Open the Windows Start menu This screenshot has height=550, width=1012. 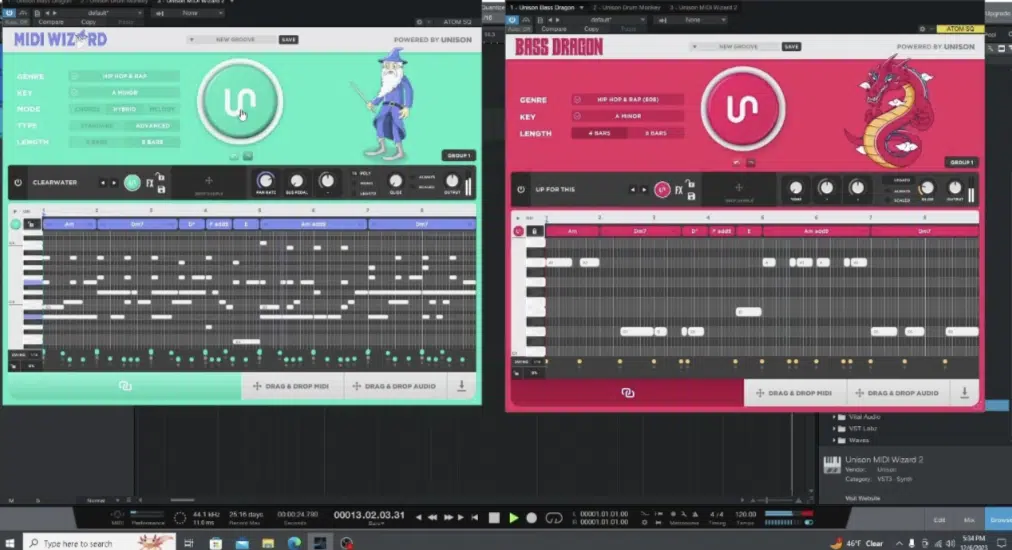pos(10,543)
